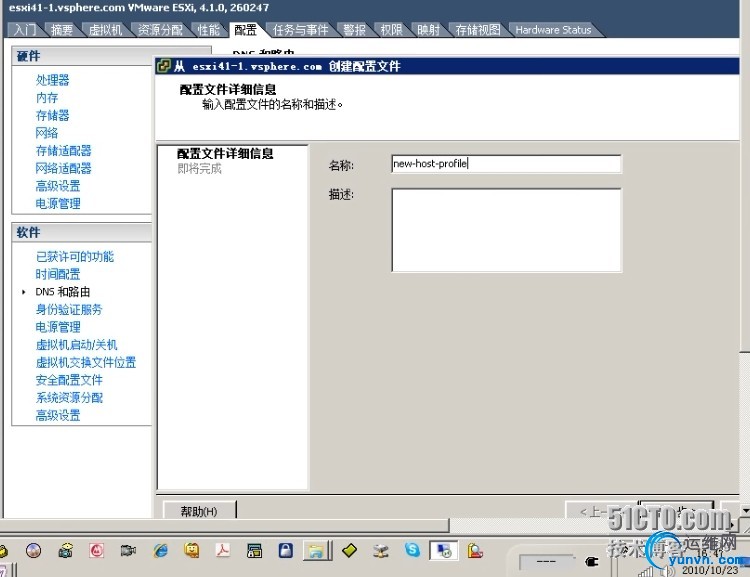Switch to the 入门 tab
The width and height of the screenshot is (750, 577).
(x=25, y=30)
